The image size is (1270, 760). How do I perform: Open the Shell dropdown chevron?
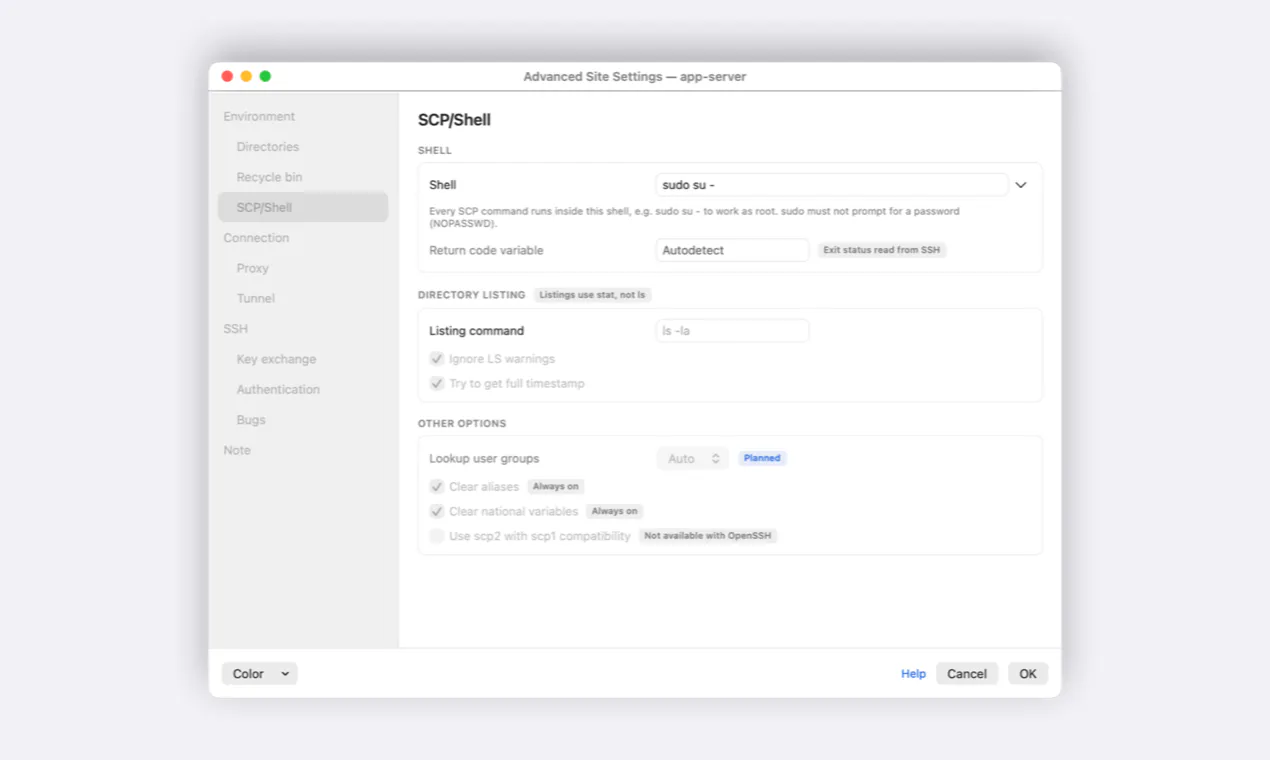(x=1021, y=185)
